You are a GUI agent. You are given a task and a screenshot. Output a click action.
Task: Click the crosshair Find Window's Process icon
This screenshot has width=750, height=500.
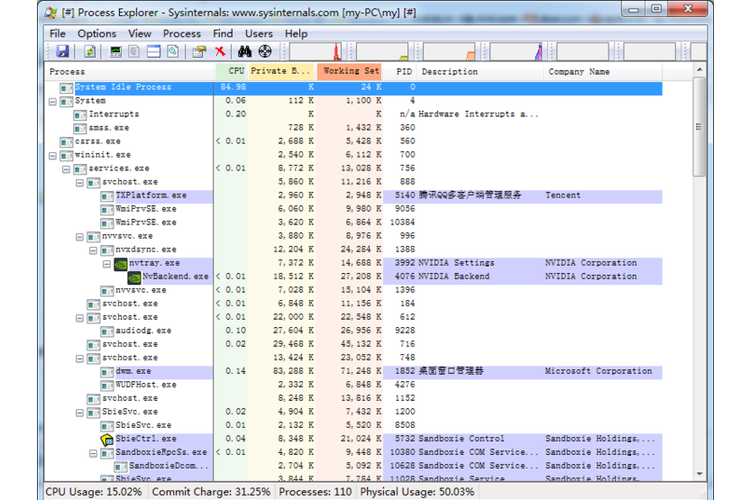265,51
